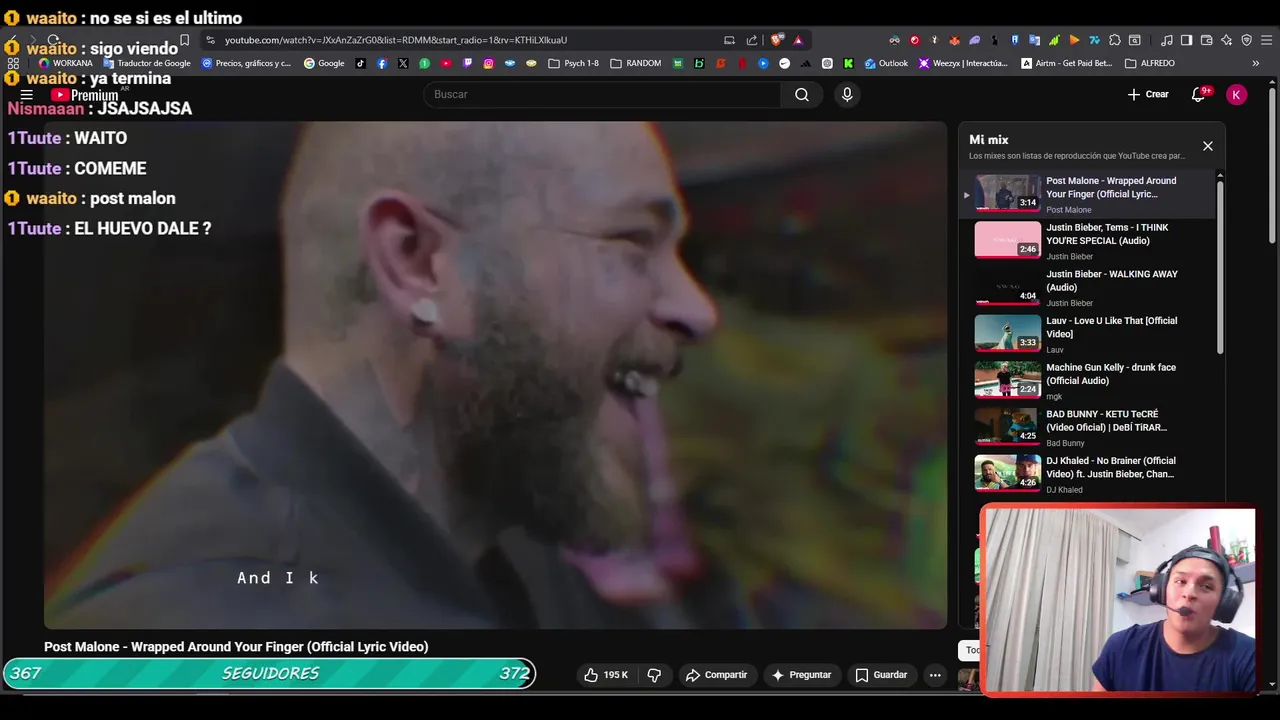Screen dimensions: 1280x720
Task: Open the Facebook bookmark icon
Action: [x=382, y=63]
